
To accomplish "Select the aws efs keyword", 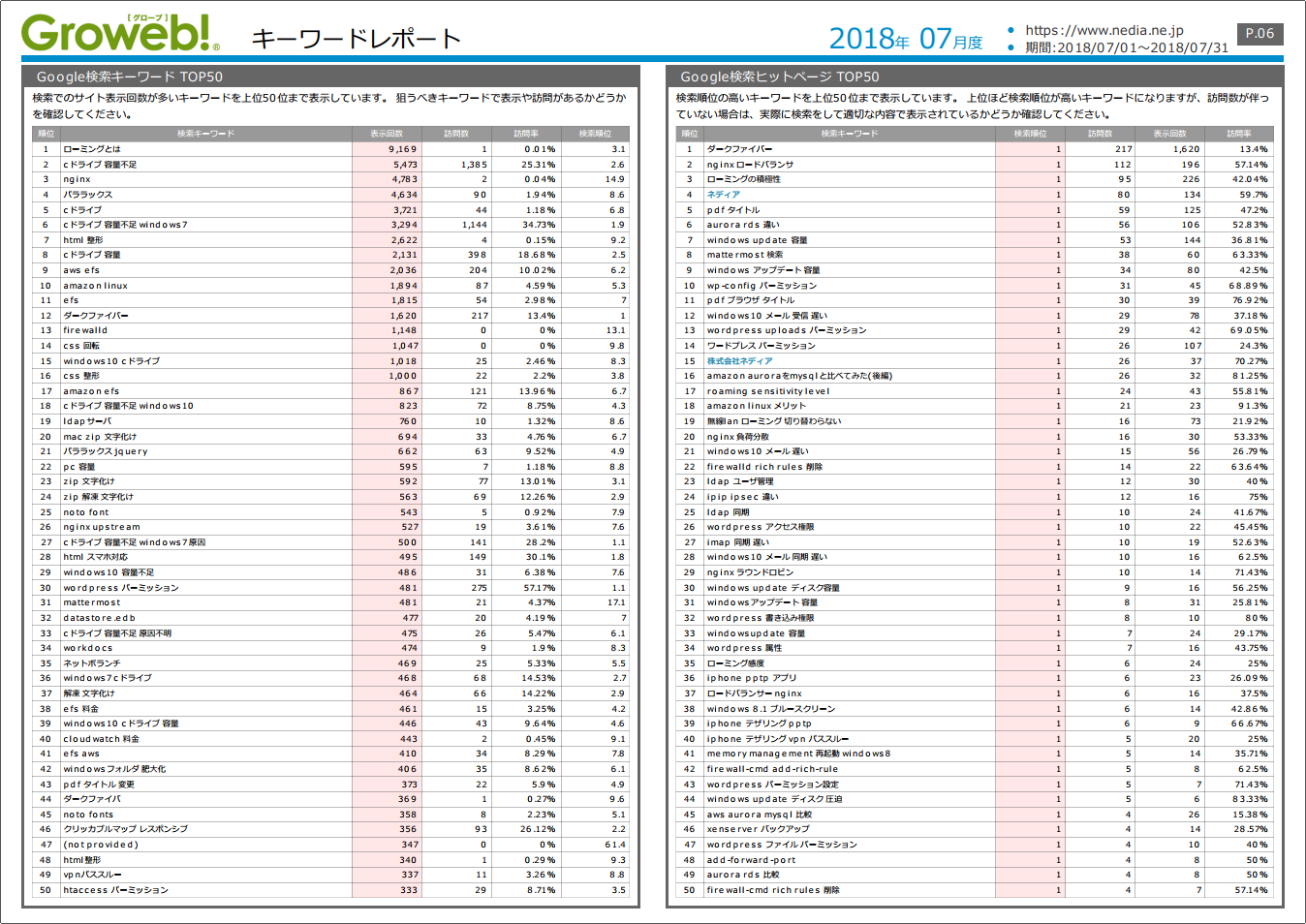I will (x=81, y=270).
